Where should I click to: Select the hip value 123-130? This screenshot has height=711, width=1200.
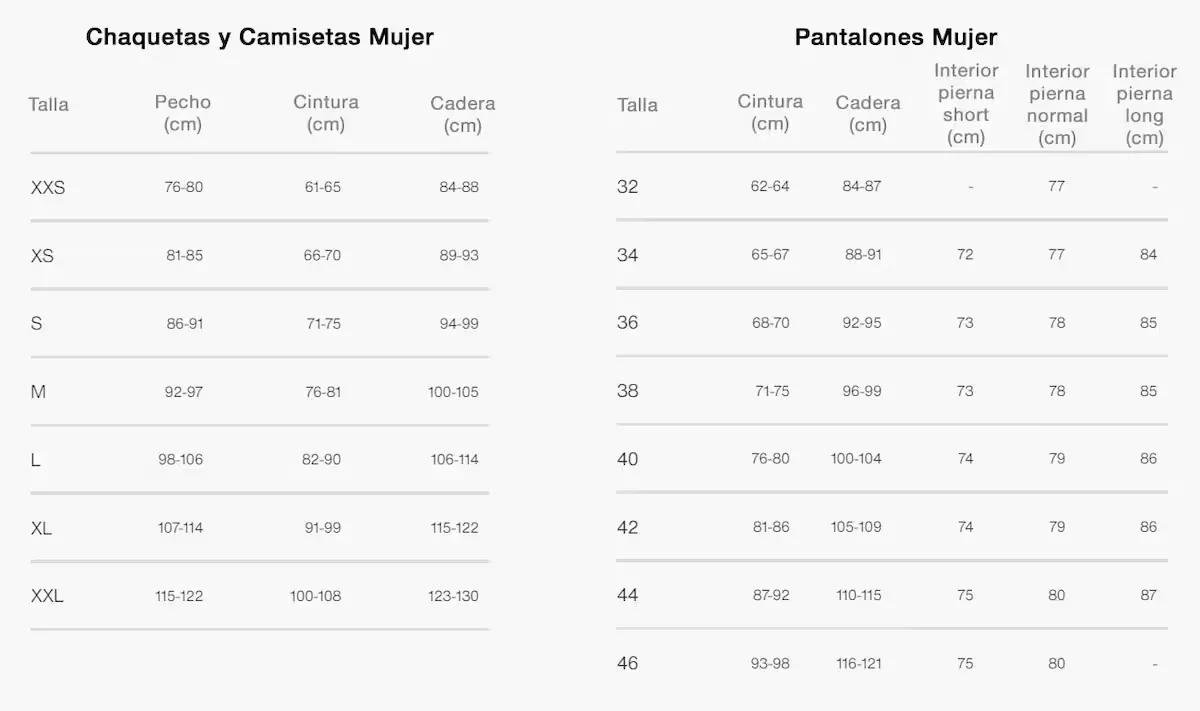pos(453,596)
